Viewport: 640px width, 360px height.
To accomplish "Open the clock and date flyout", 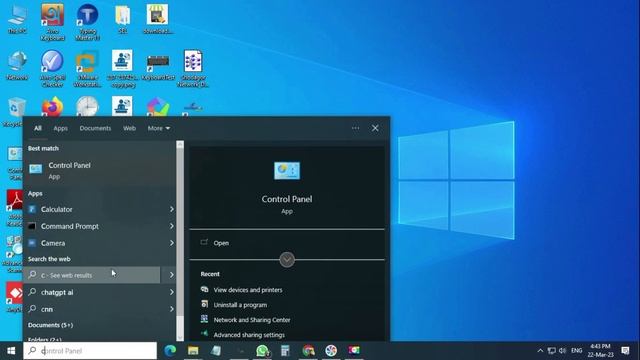I will click(x=600, y=351).
